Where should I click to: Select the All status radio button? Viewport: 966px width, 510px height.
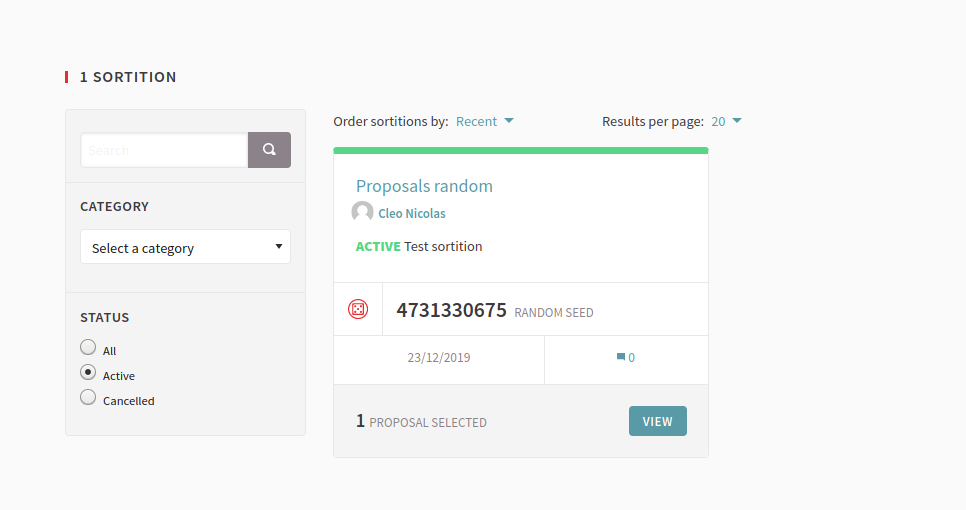point(88,348)
